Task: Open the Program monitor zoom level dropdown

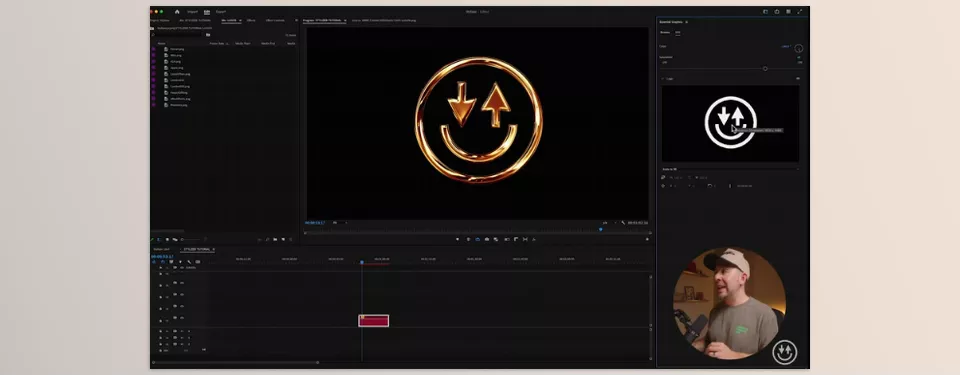Action: pyautogui.click(x=340, y=222)
